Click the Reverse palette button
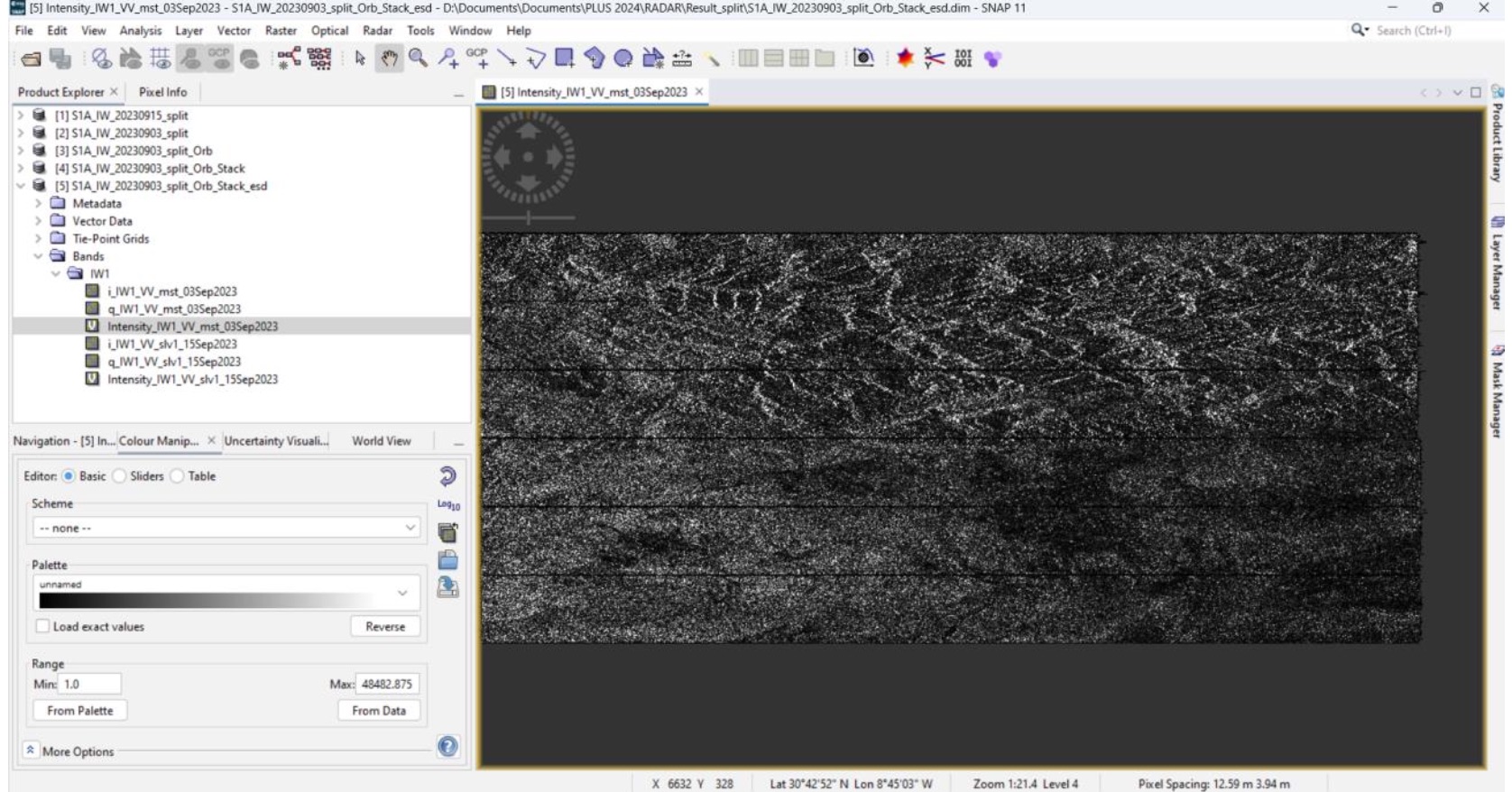Image resolution: width=1512 pixels, height=792 pixels. (385, 627)
